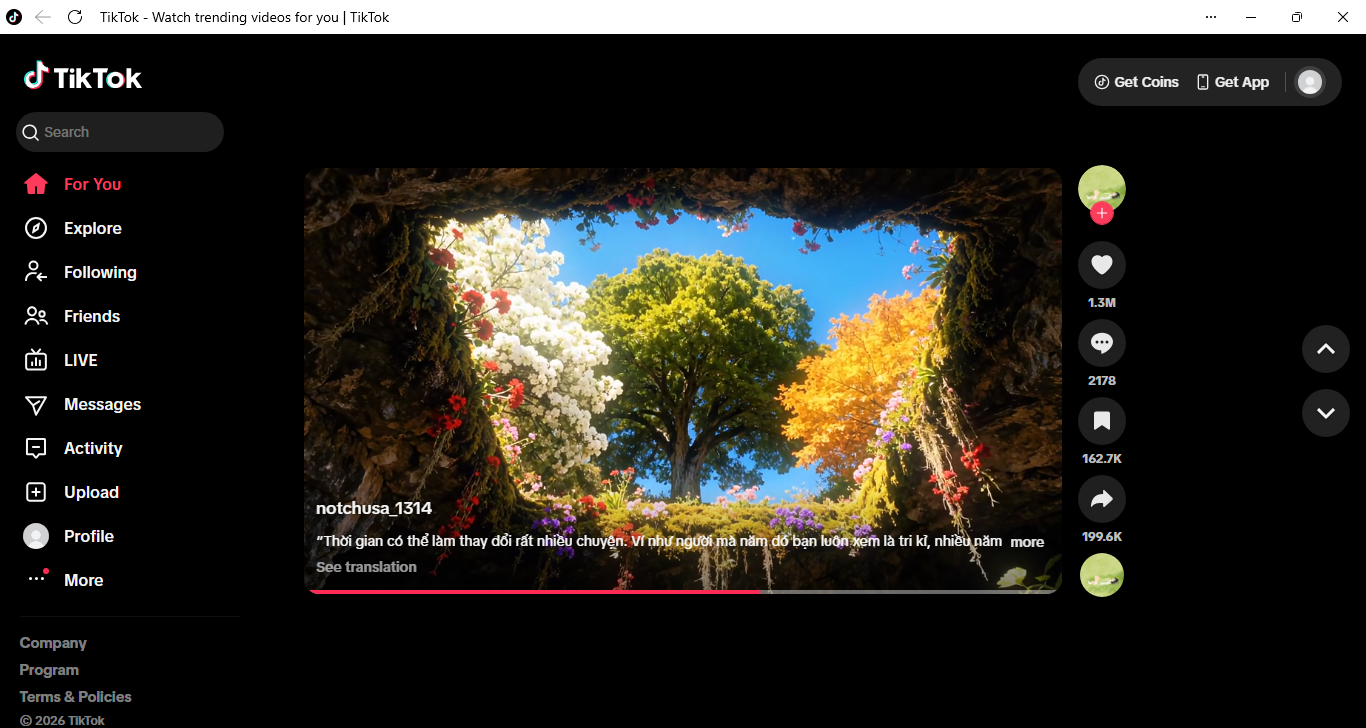The height and width of the screenshot is (728, 1366).
Task: Follow creator with red plus badge
Action: pyautogui.click(x=1101, y=213)
